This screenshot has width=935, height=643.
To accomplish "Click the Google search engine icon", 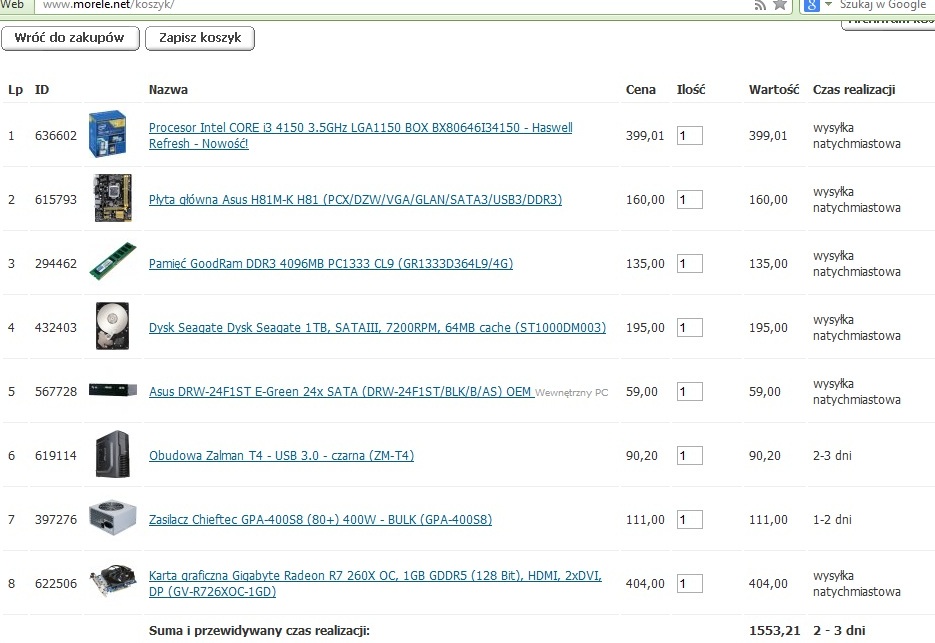I will tap(812, 5).
